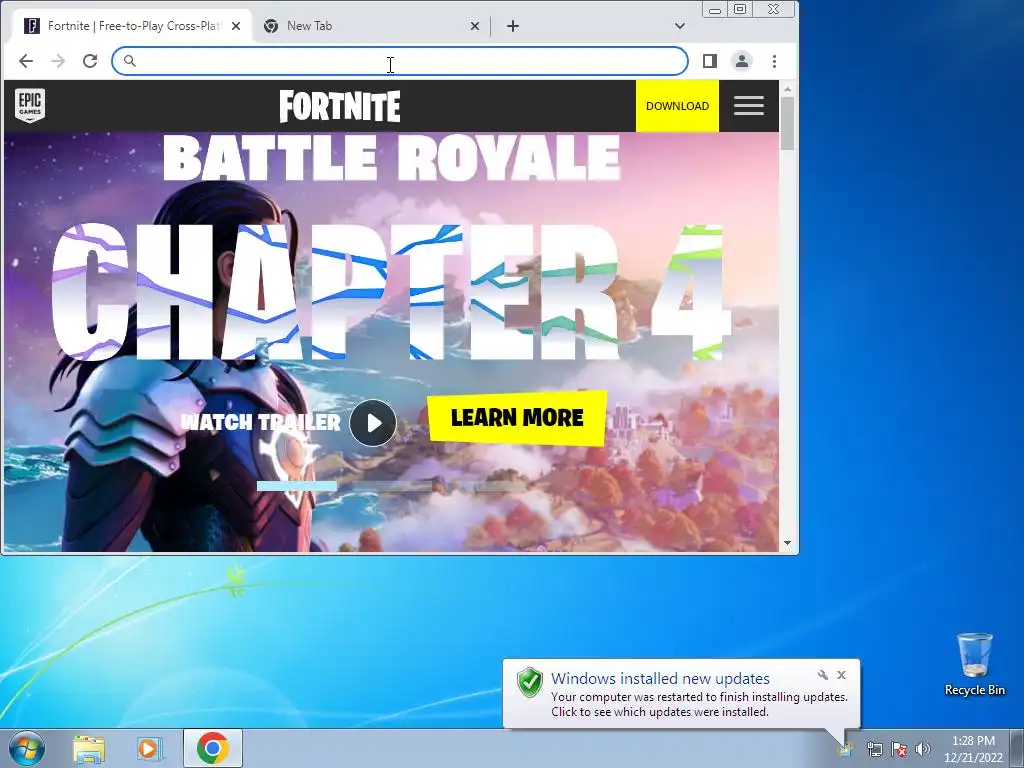The image size is (1024, 768).
Task: Select the first carousel slide indicator
Action: click(x=297, y=486)
